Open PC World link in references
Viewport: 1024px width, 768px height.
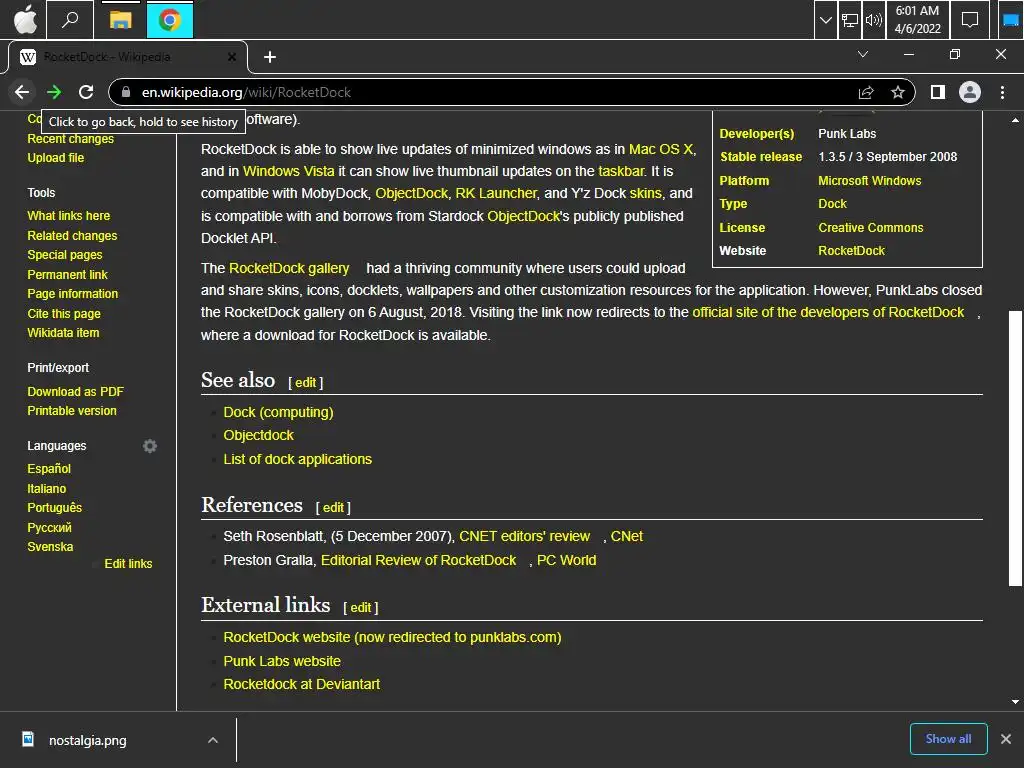pos(566,560)
